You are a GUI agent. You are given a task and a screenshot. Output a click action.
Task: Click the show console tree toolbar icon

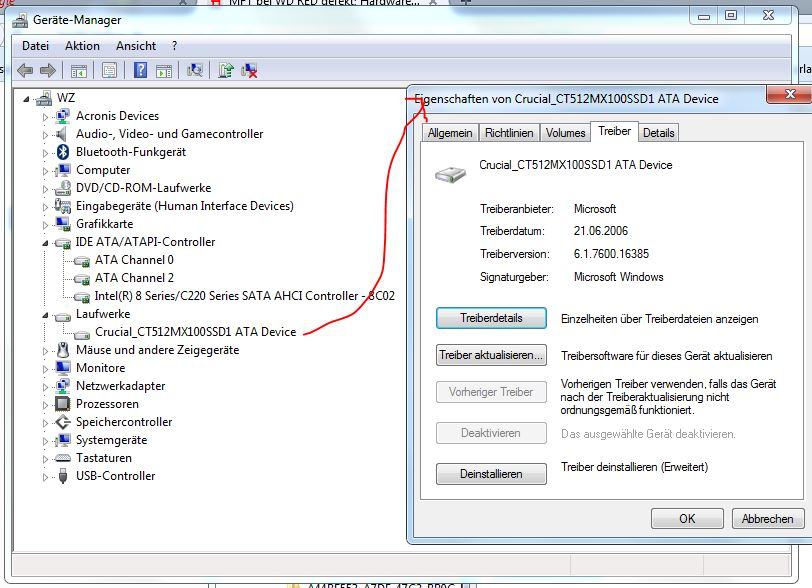[x=79, y=70]
